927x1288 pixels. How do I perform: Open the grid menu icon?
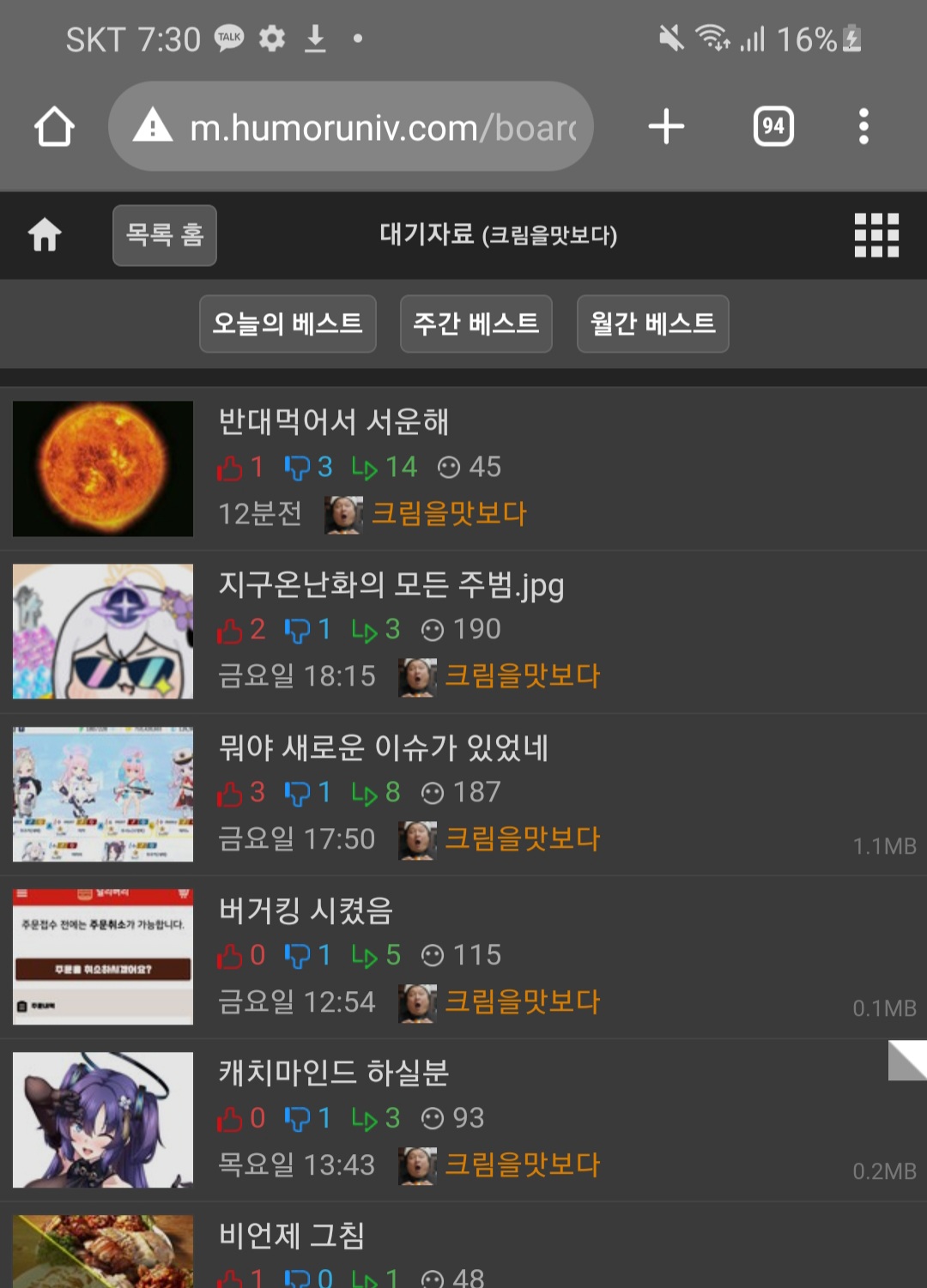tap(876, 235)
